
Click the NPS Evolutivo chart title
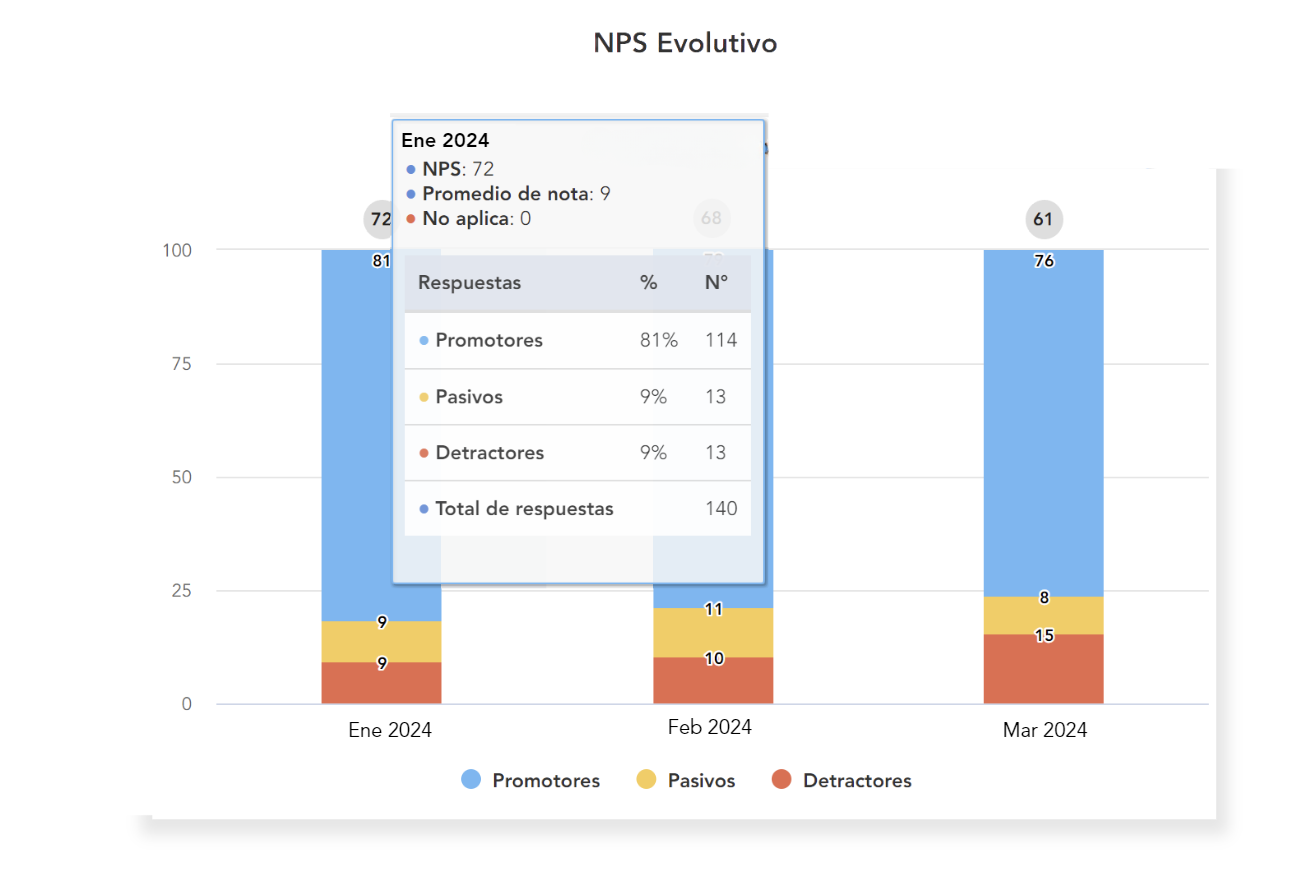pyautogui.click(x=685, y=43)
